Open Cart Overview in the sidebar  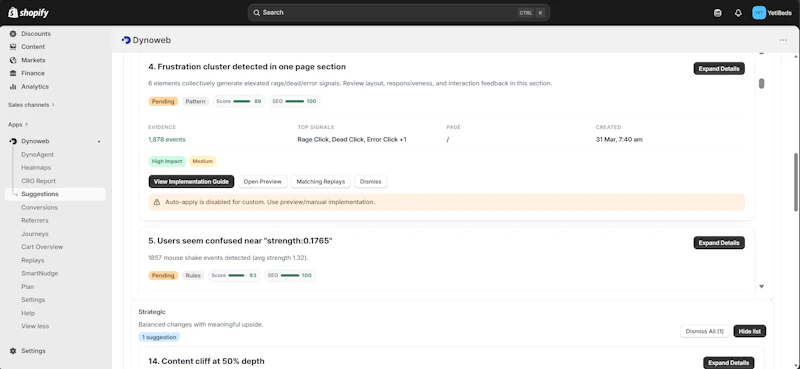pyautogui.click(x=42, y=247)
